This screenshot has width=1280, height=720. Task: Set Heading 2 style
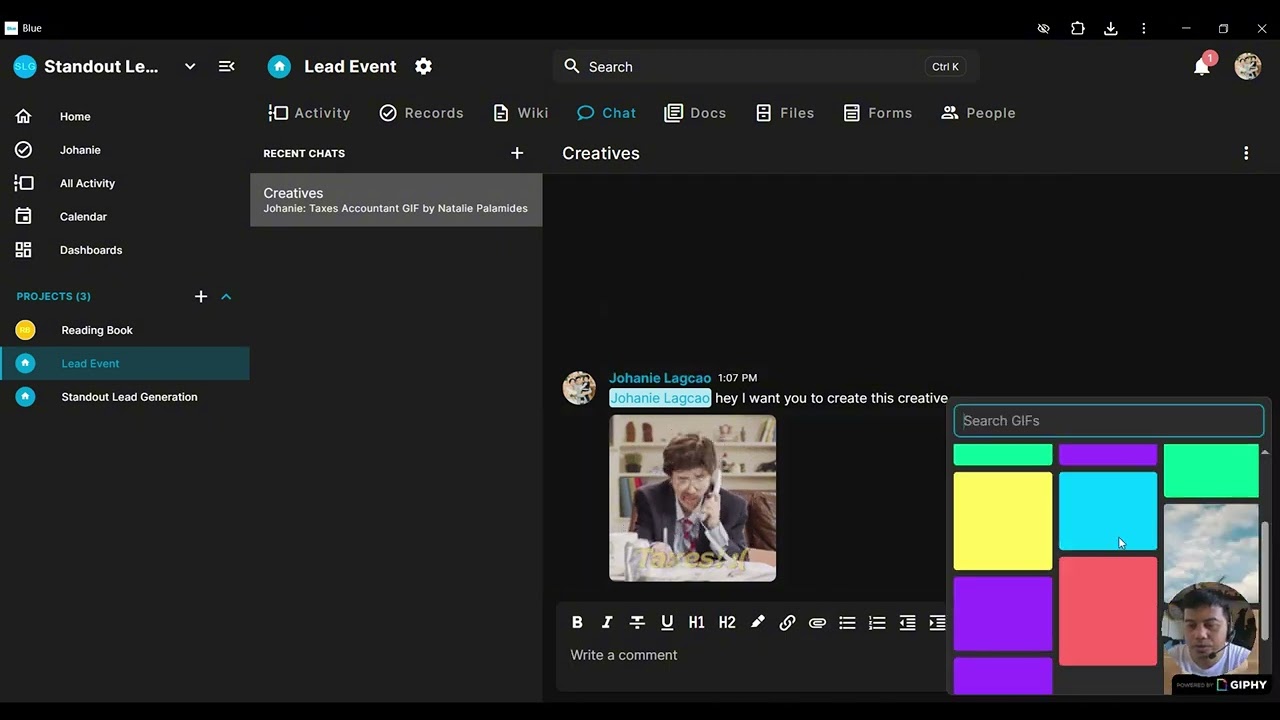pyautogui.click(x=727, y=622)
